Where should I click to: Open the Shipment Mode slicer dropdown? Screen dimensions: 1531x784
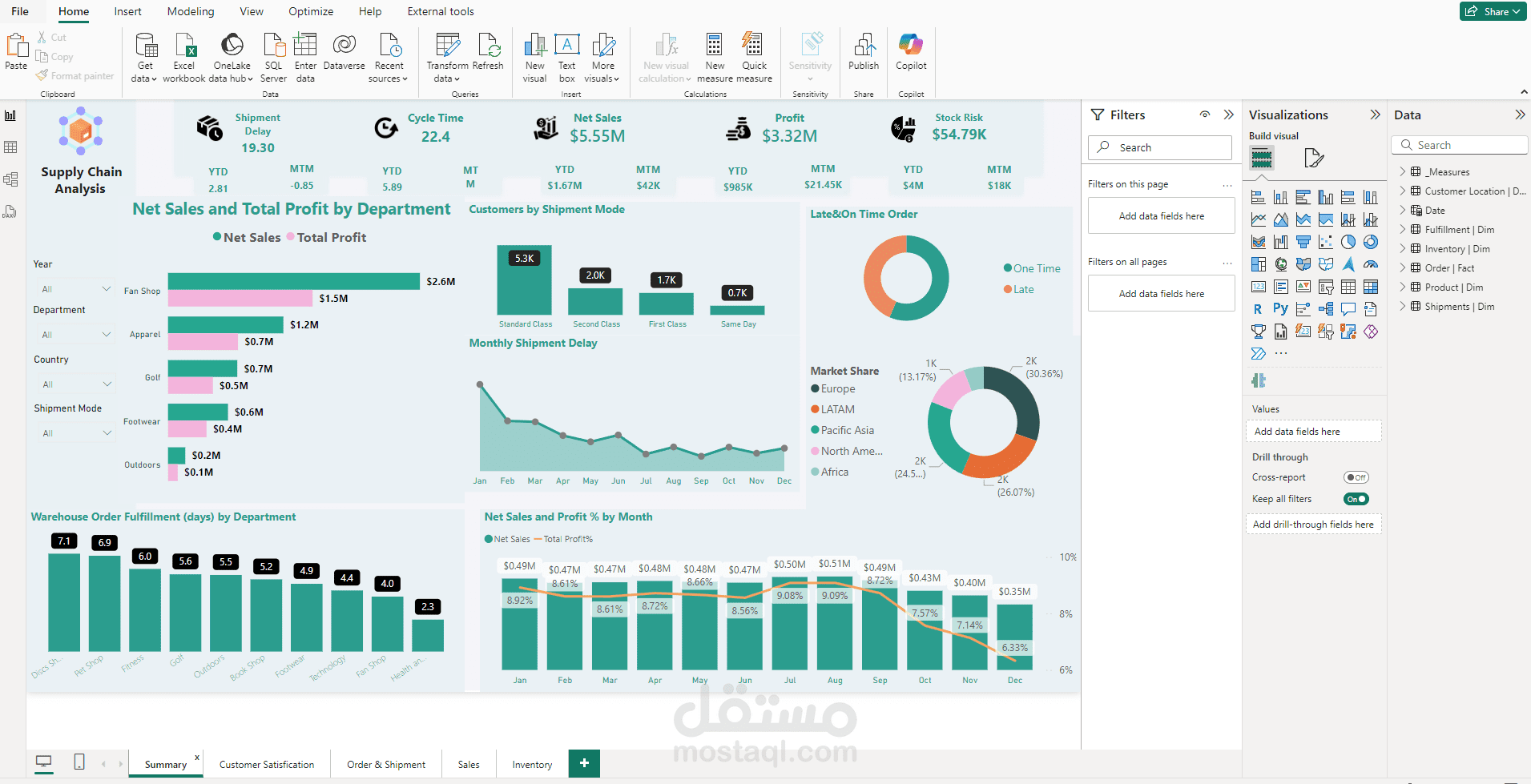tap(75, 433)
